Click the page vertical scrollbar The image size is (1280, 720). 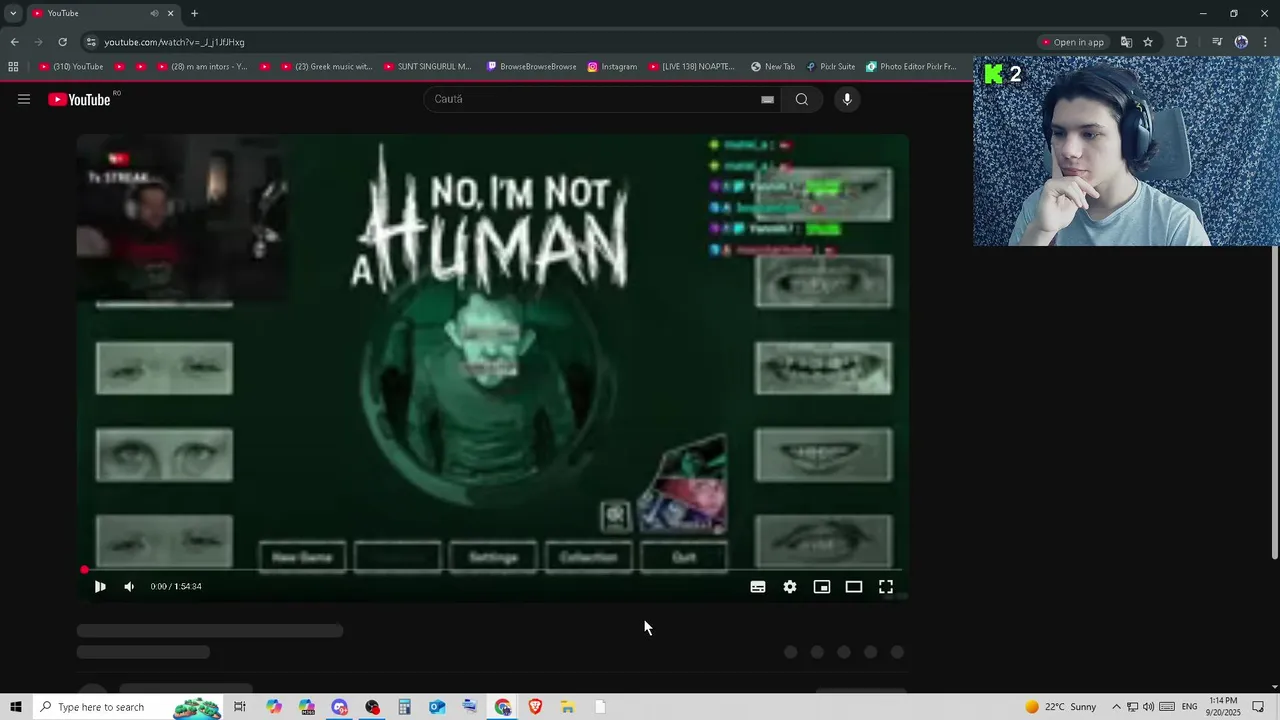[1274, 400]
